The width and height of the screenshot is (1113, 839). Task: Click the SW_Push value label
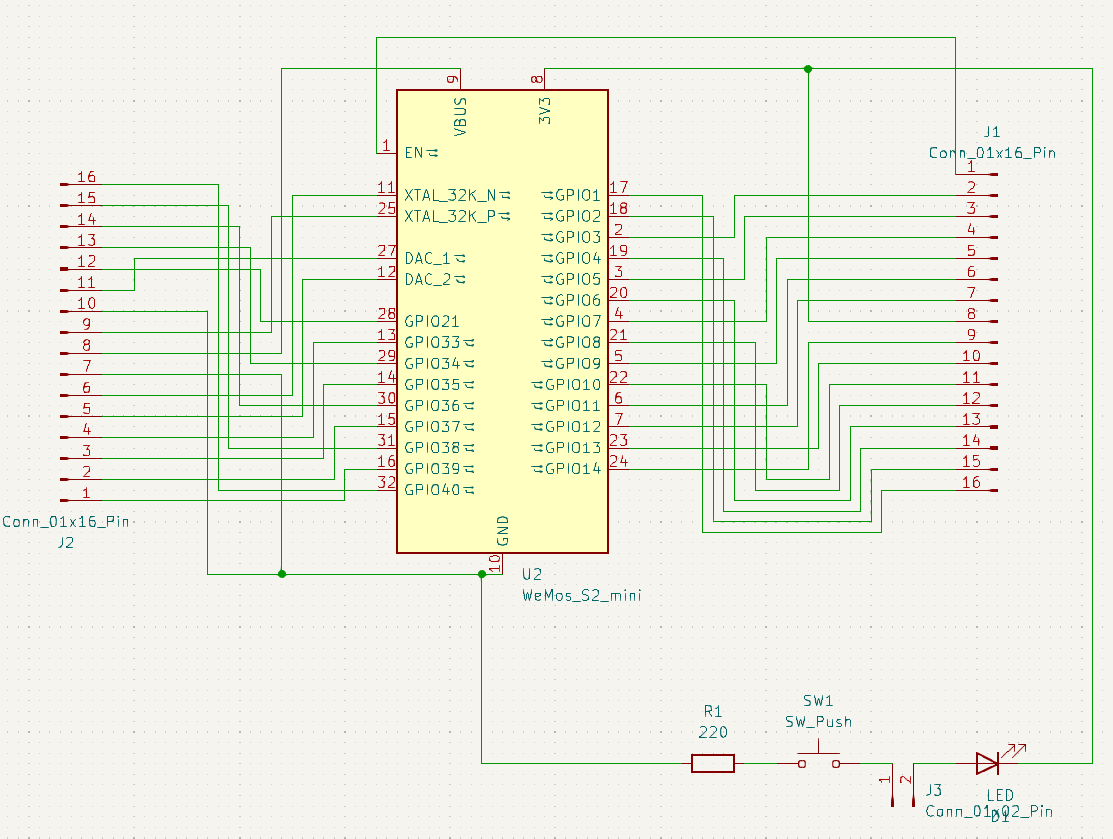pos(818,721)
